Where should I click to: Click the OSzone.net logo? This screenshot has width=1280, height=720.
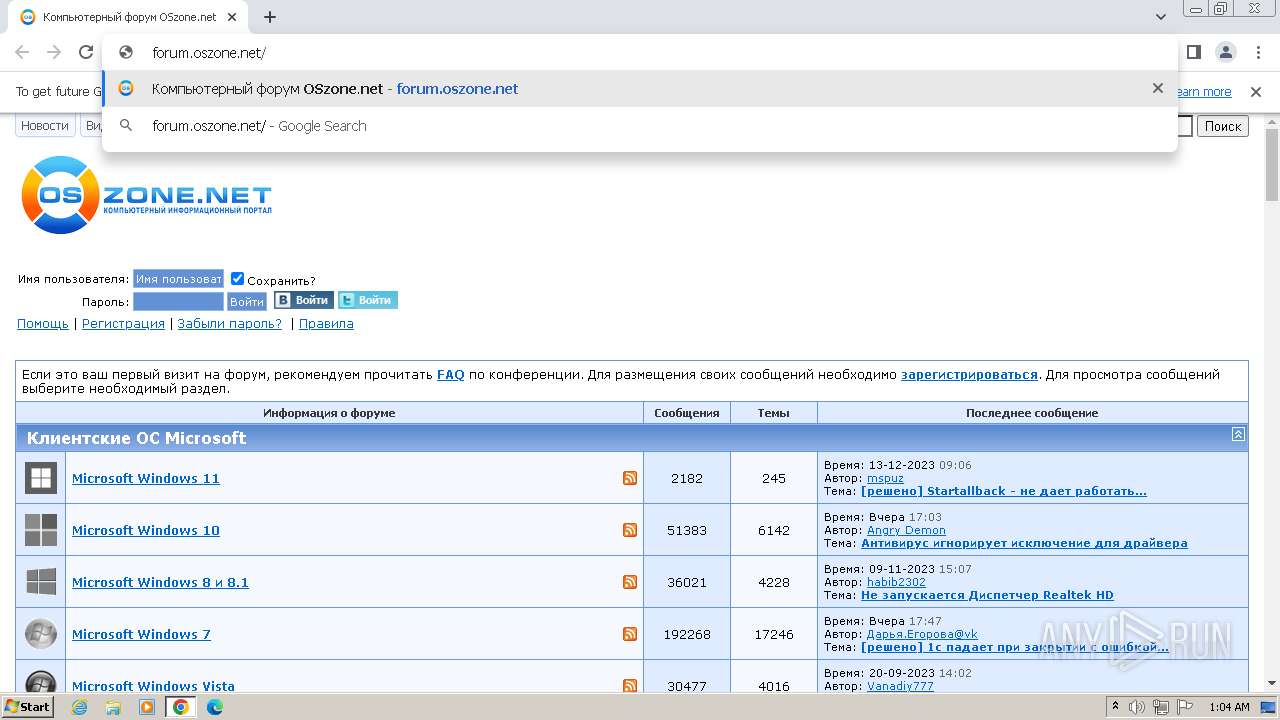click(147, 195)
